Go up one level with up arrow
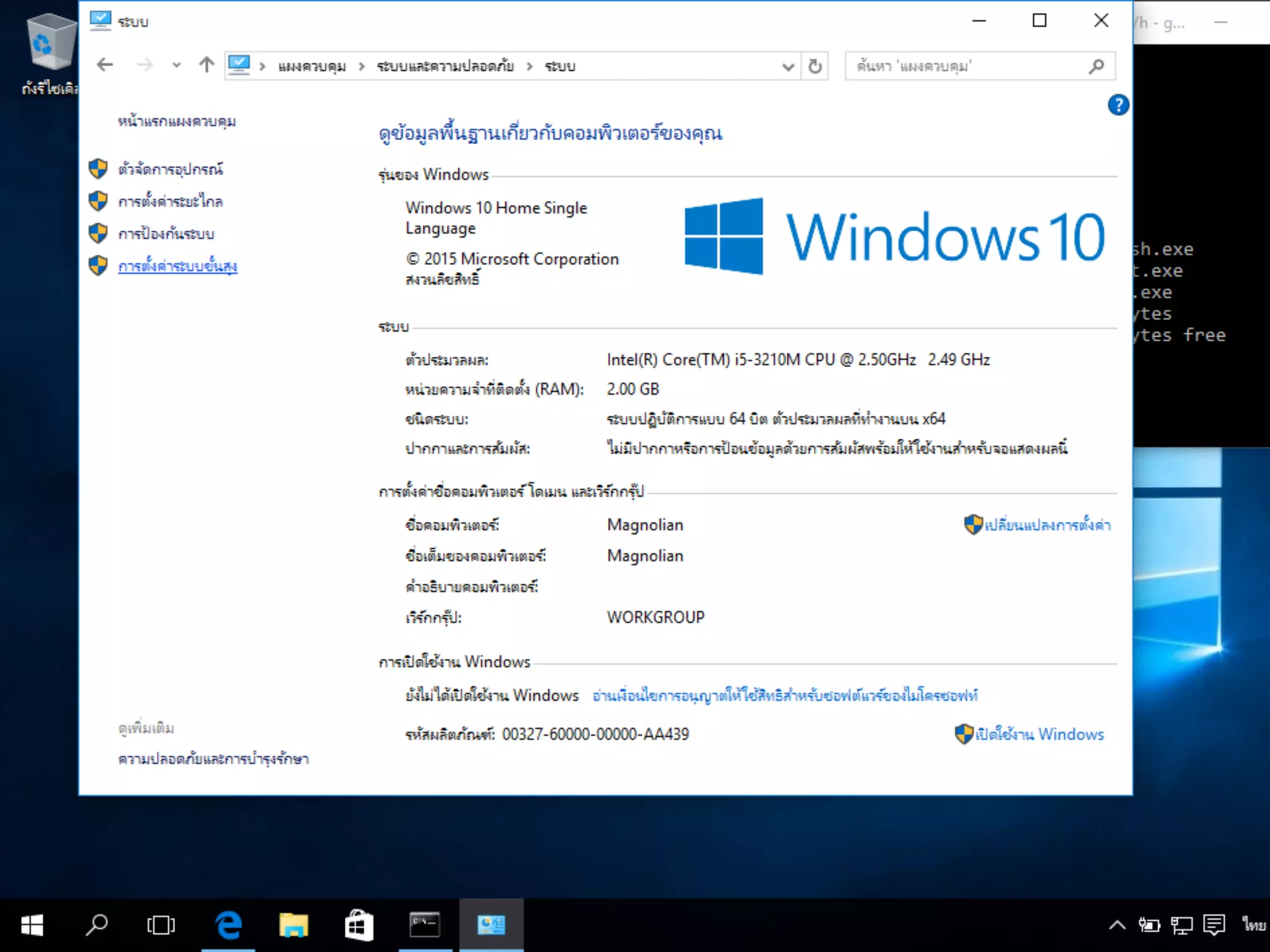 206,65
